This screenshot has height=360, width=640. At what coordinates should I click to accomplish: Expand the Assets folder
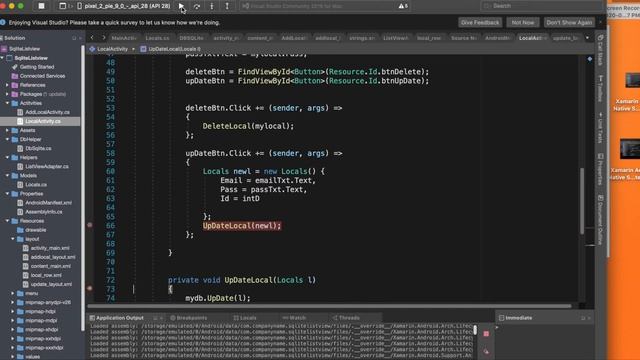pos(7,130)
